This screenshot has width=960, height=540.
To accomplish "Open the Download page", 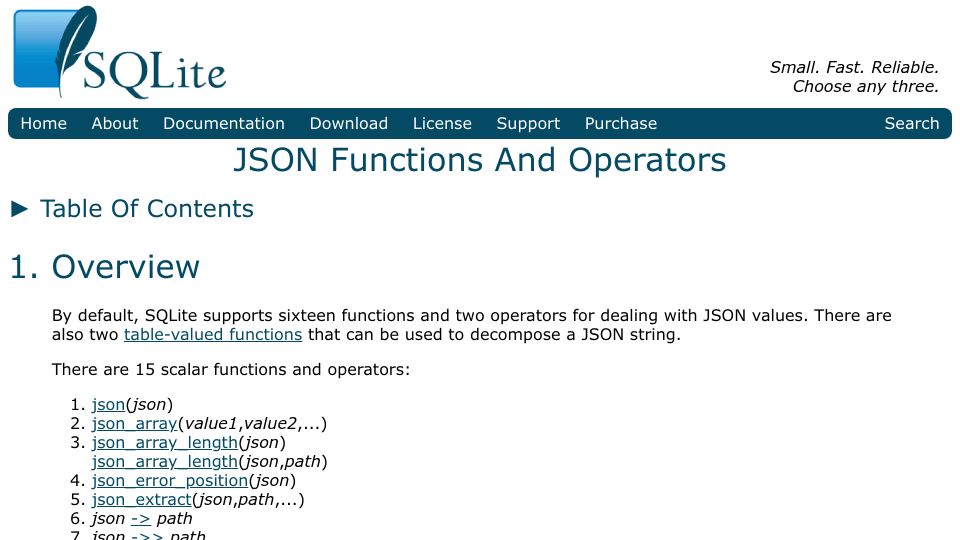I will 349,124.
